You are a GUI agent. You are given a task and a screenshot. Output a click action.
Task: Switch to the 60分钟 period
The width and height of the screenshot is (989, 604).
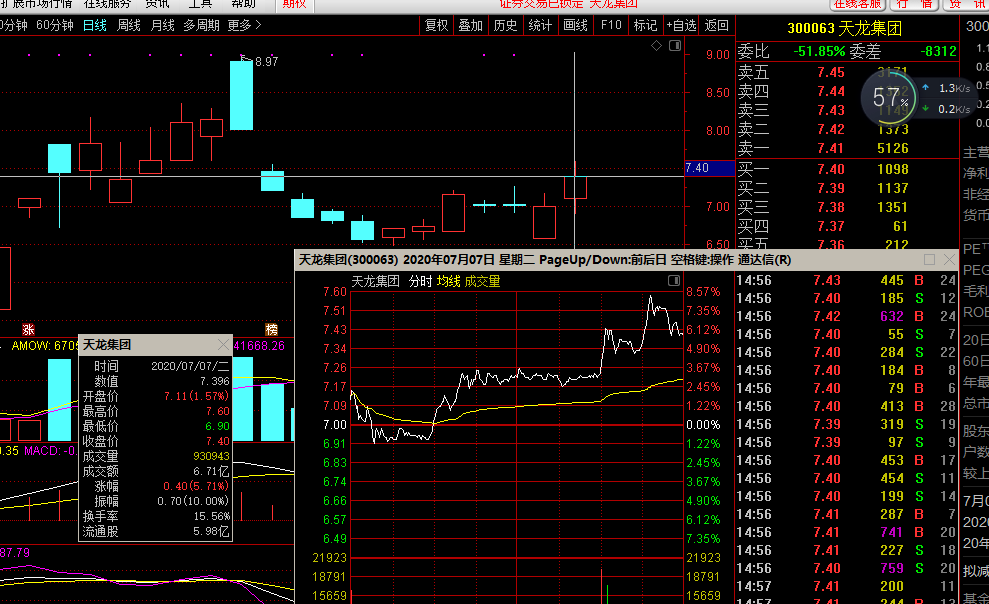point(55,25)
